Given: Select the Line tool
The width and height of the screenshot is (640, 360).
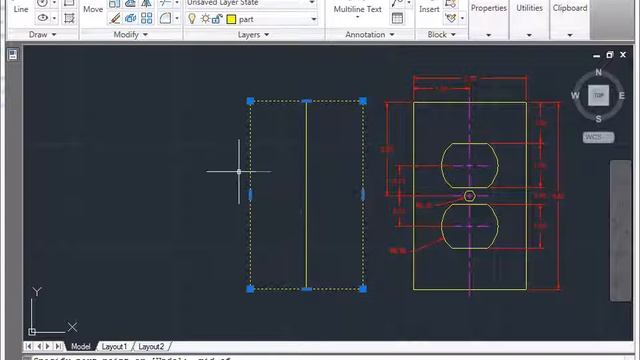Looking at the screenshot, I should pos(20,9).
